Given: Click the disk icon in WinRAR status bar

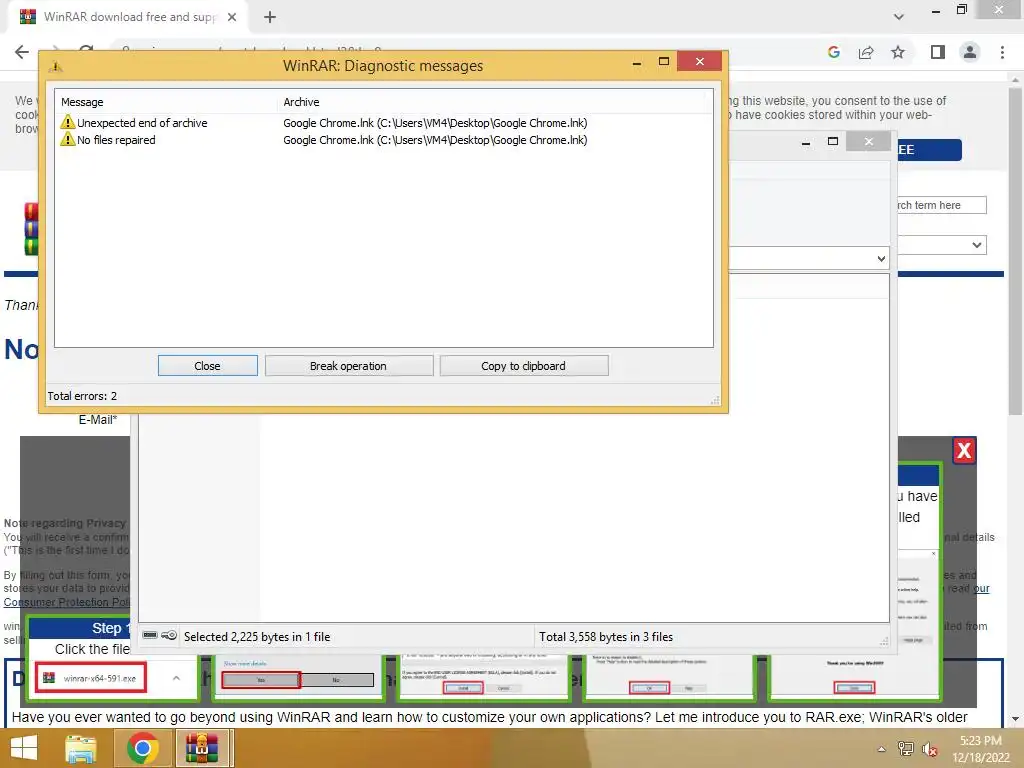Looking at the screenshot, I should (150, 635).
